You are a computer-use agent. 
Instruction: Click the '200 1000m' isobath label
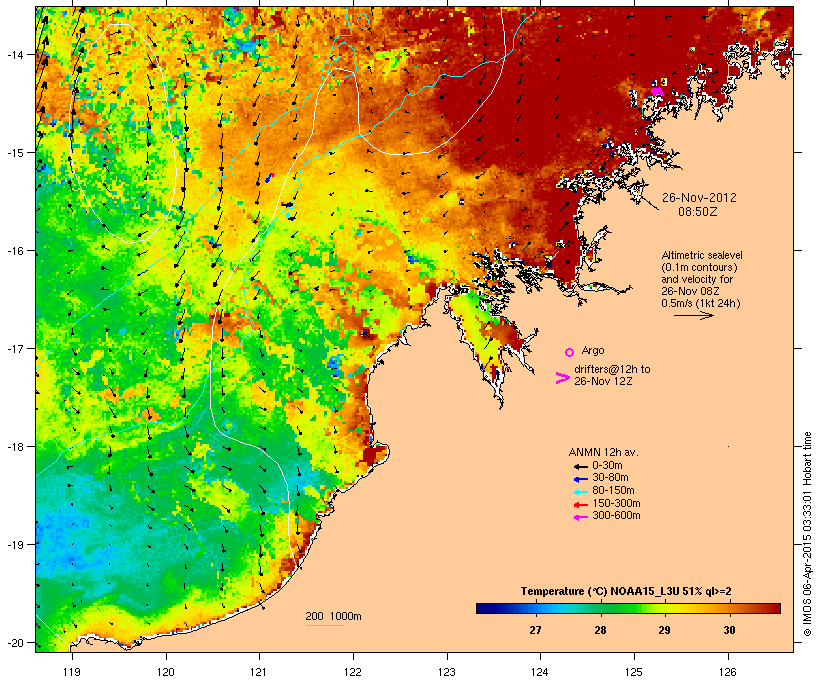333,616
